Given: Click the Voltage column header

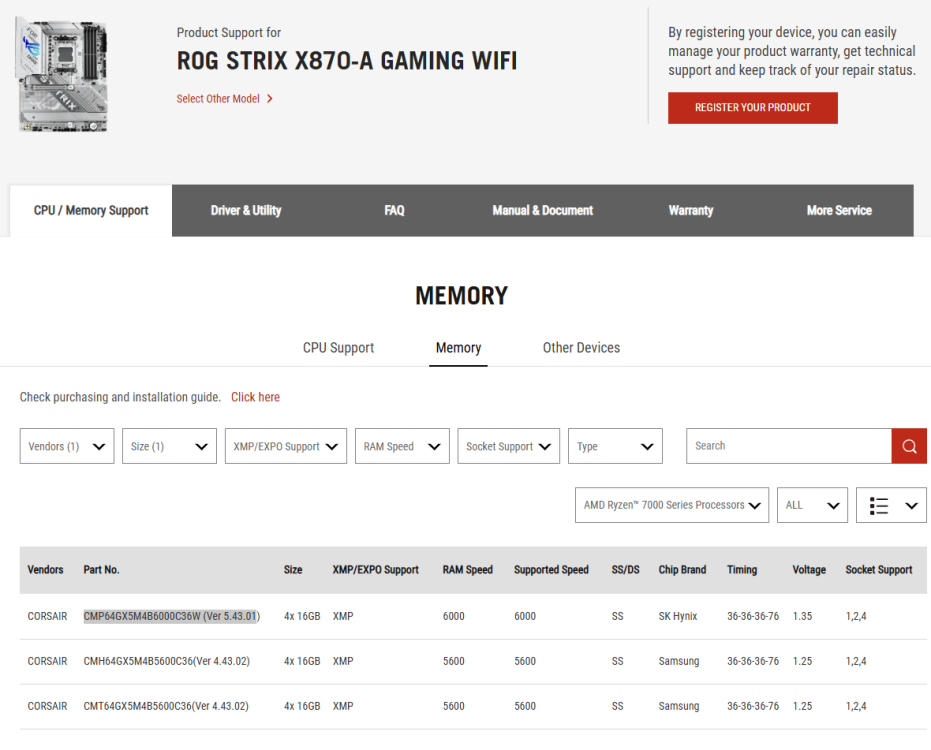Looking at the screenshot, I should [x=809, y=570].
